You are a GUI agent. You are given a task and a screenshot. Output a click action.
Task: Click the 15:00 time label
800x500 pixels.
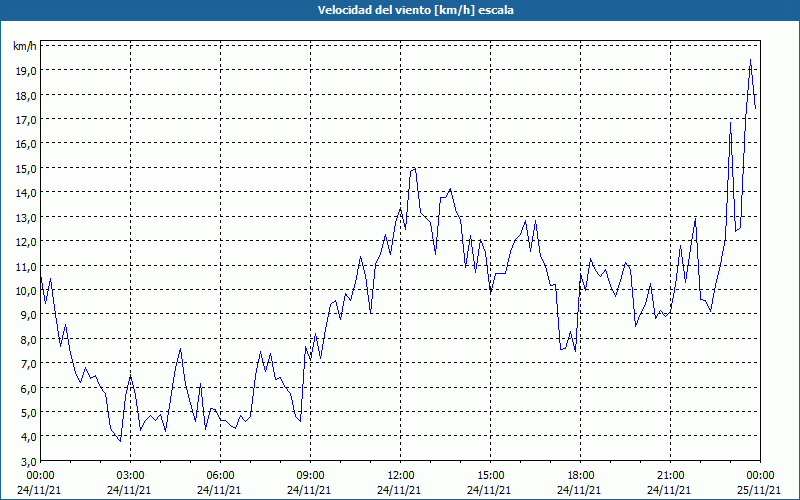tap(490, 476)
